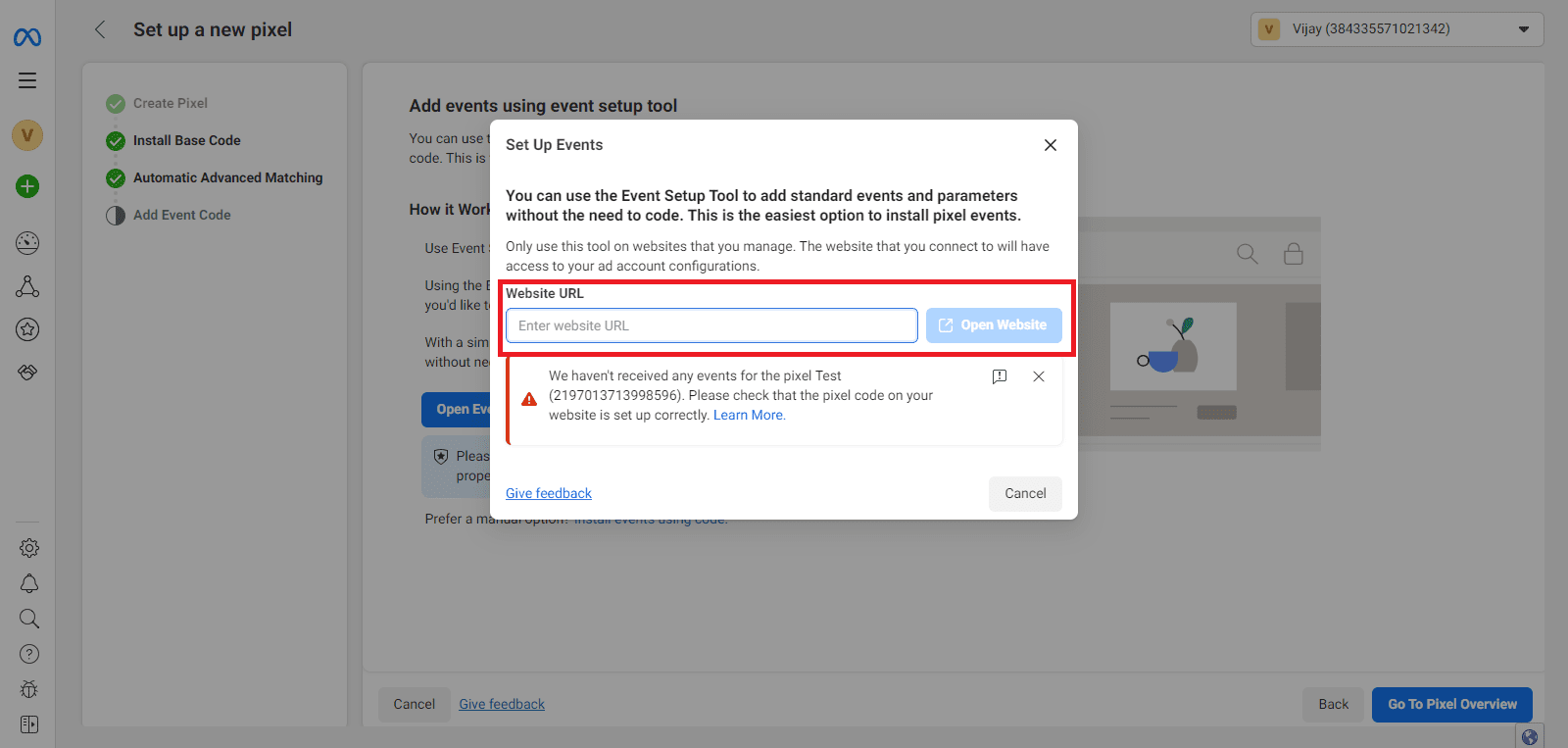Viewport: 1568px width, 748px height.
Task: Click the plant and cup illustration thumbnail
Action: coord(1173,346)
